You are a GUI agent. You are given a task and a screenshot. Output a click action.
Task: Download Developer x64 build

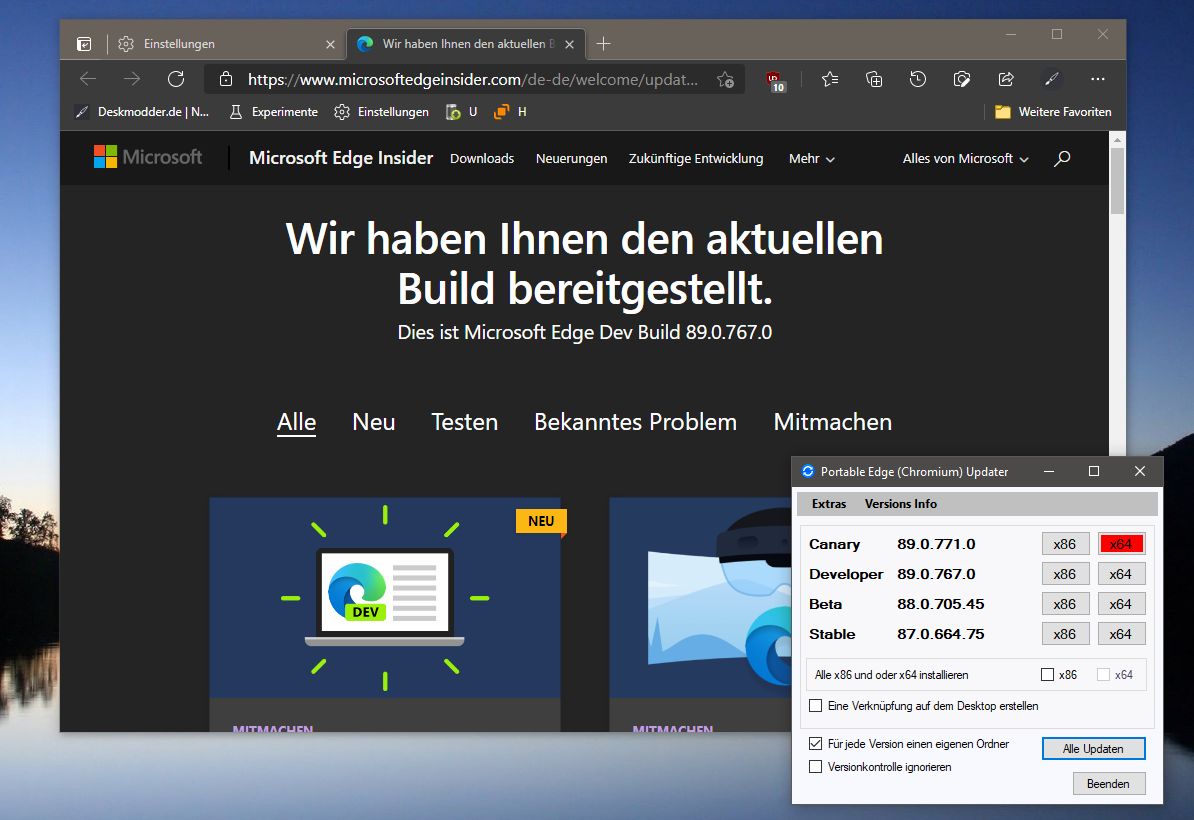pos(1121,574)
